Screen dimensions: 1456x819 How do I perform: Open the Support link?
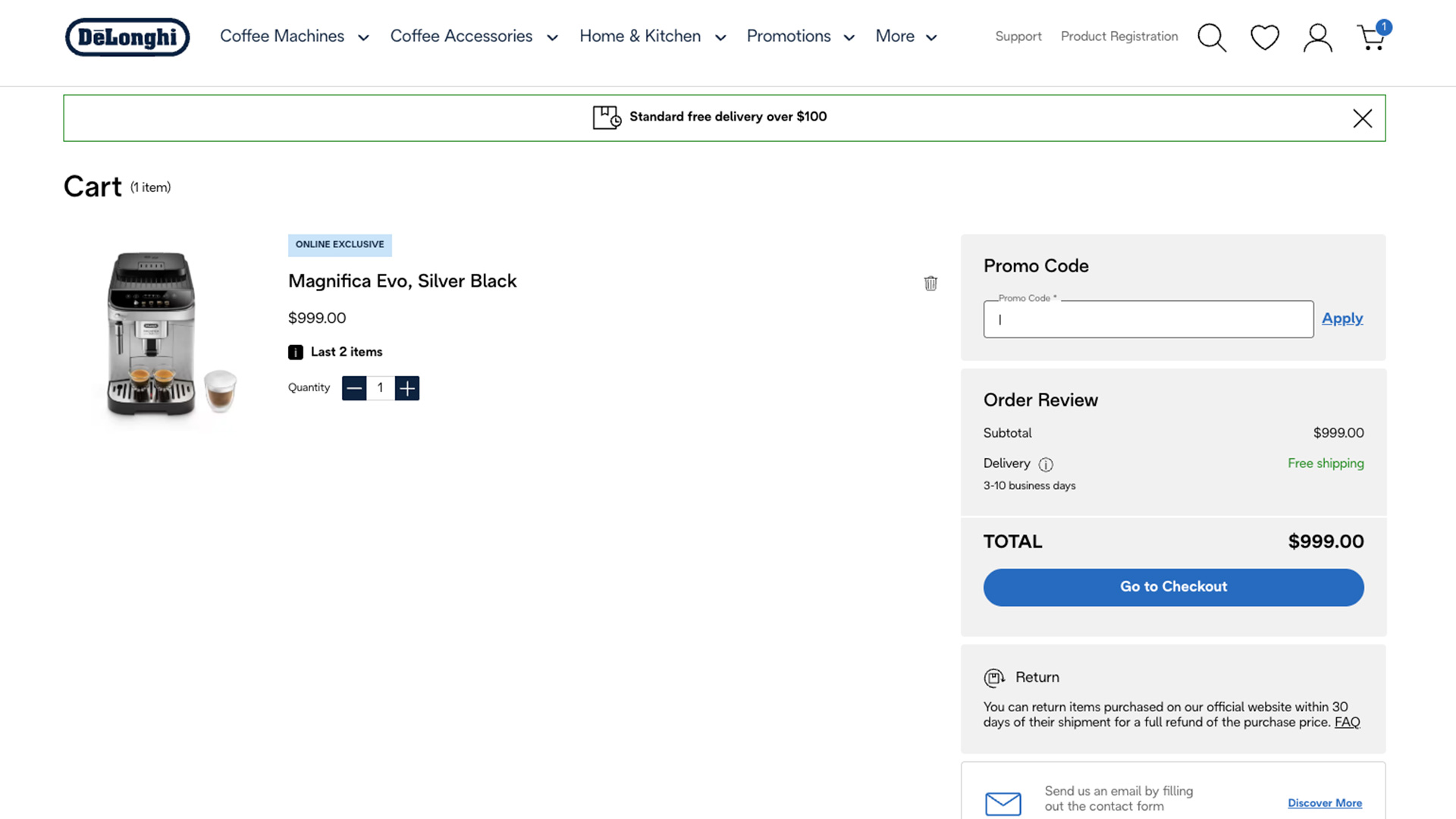point(1018,36)
